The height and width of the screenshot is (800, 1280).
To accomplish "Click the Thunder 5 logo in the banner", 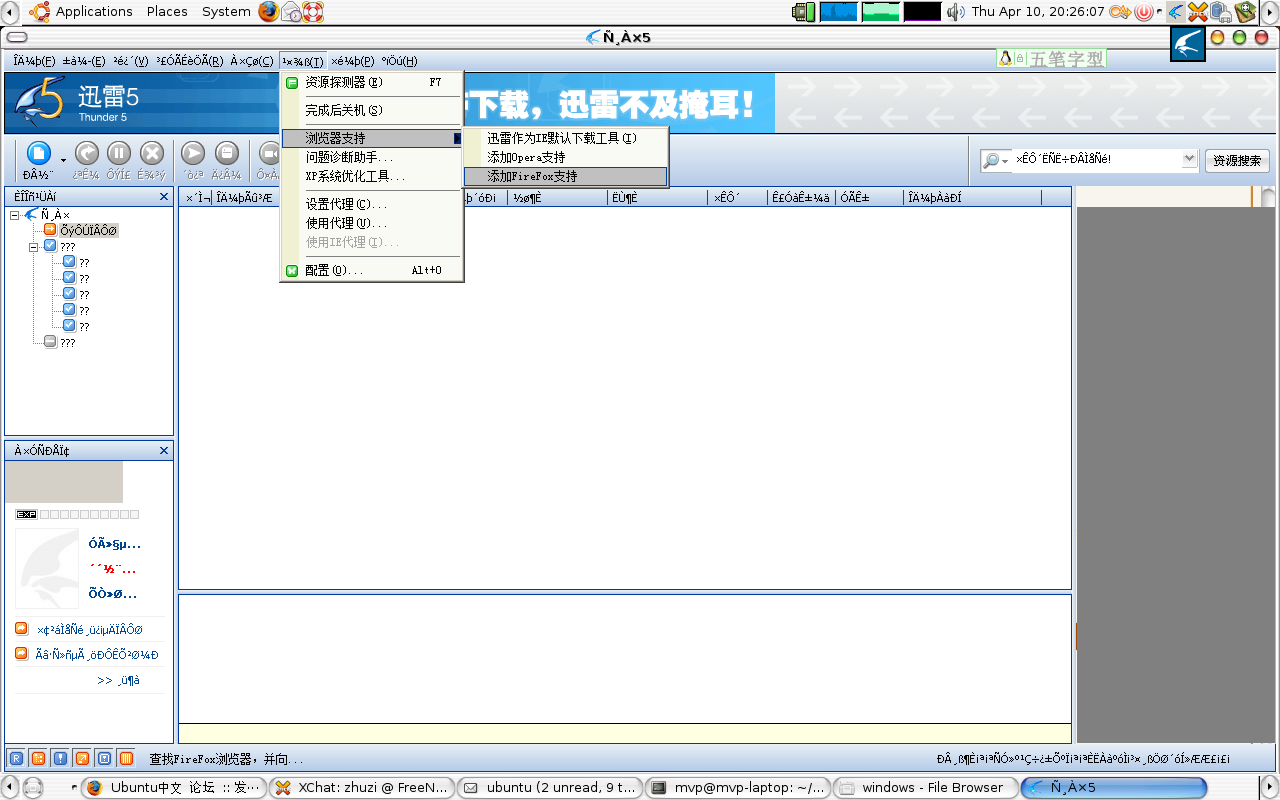I will tap(40, 102).
